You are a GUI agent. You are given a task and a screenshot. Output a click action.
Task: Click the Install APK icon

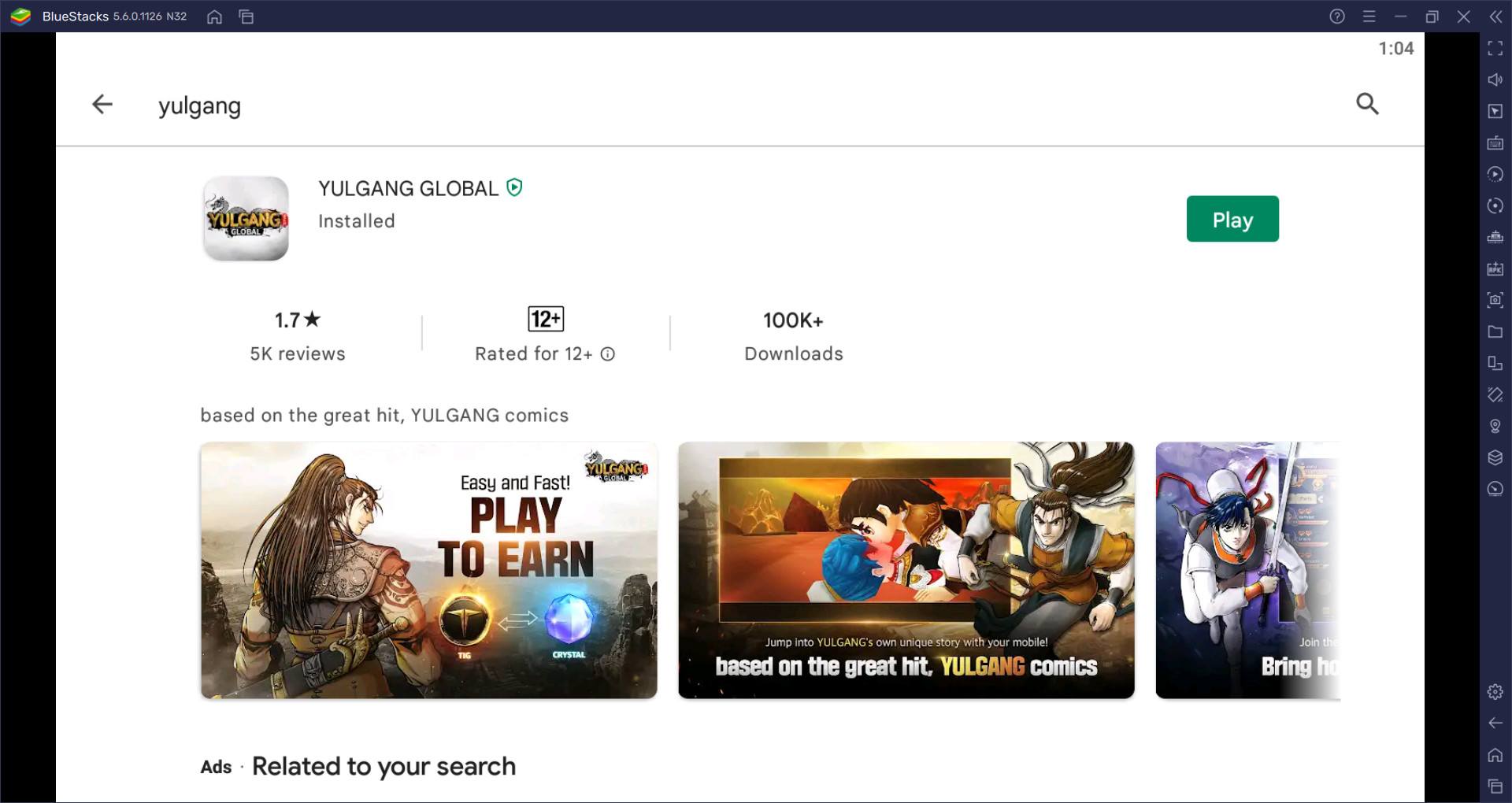[1495, 268]
